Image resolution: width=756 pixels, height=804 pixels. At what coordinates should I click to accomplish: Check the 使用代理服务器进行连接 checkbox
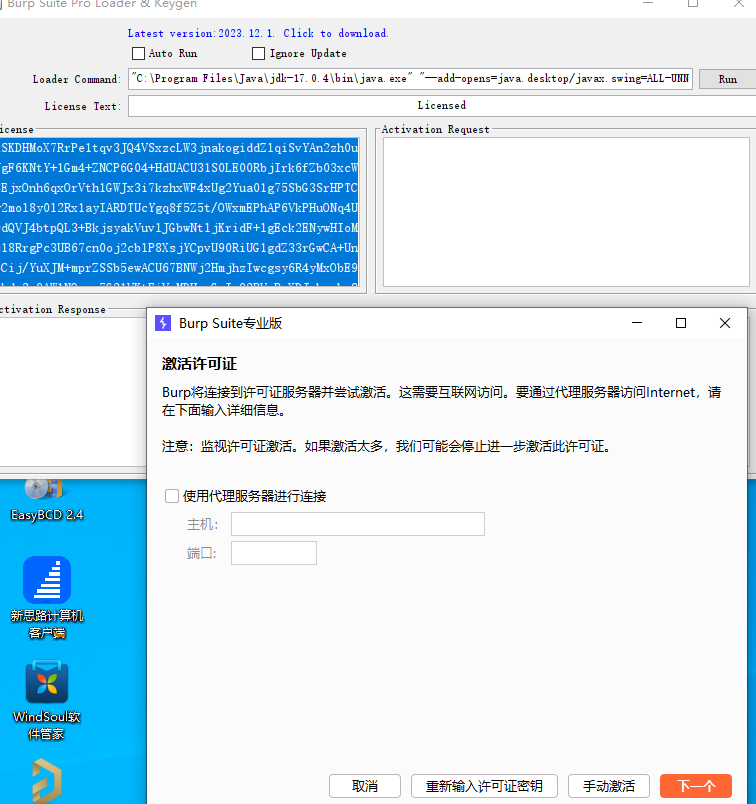click(172, 496)
